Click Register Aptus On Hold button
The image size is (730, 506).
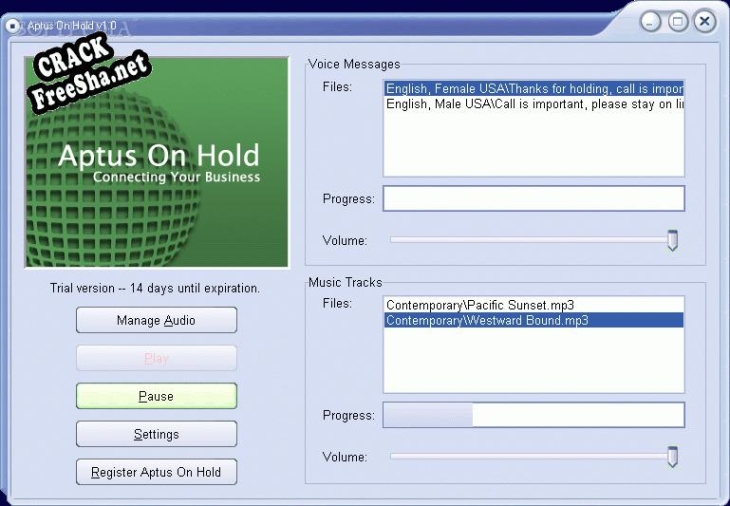(x=156, y=472)
